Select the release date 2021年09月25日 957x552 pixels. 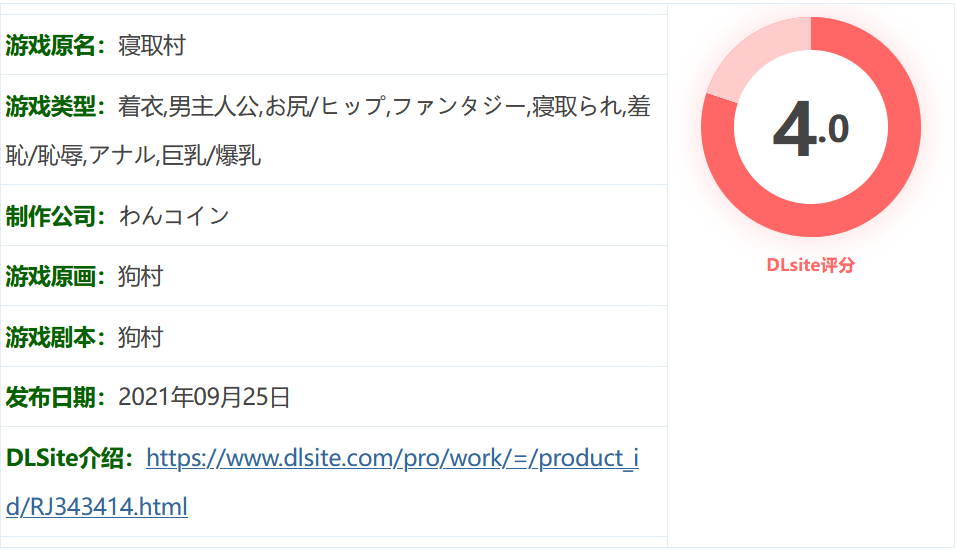pos(204,398)
